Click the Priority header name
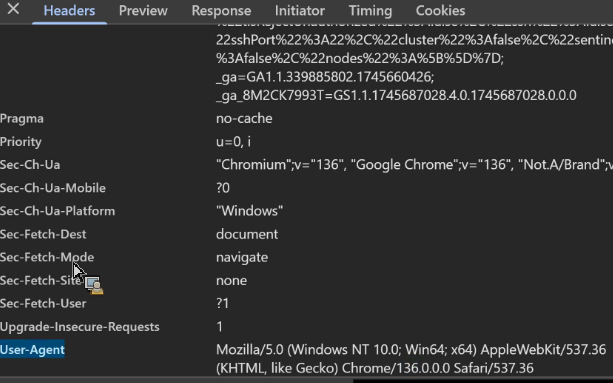613x383 pixels. 21,142
